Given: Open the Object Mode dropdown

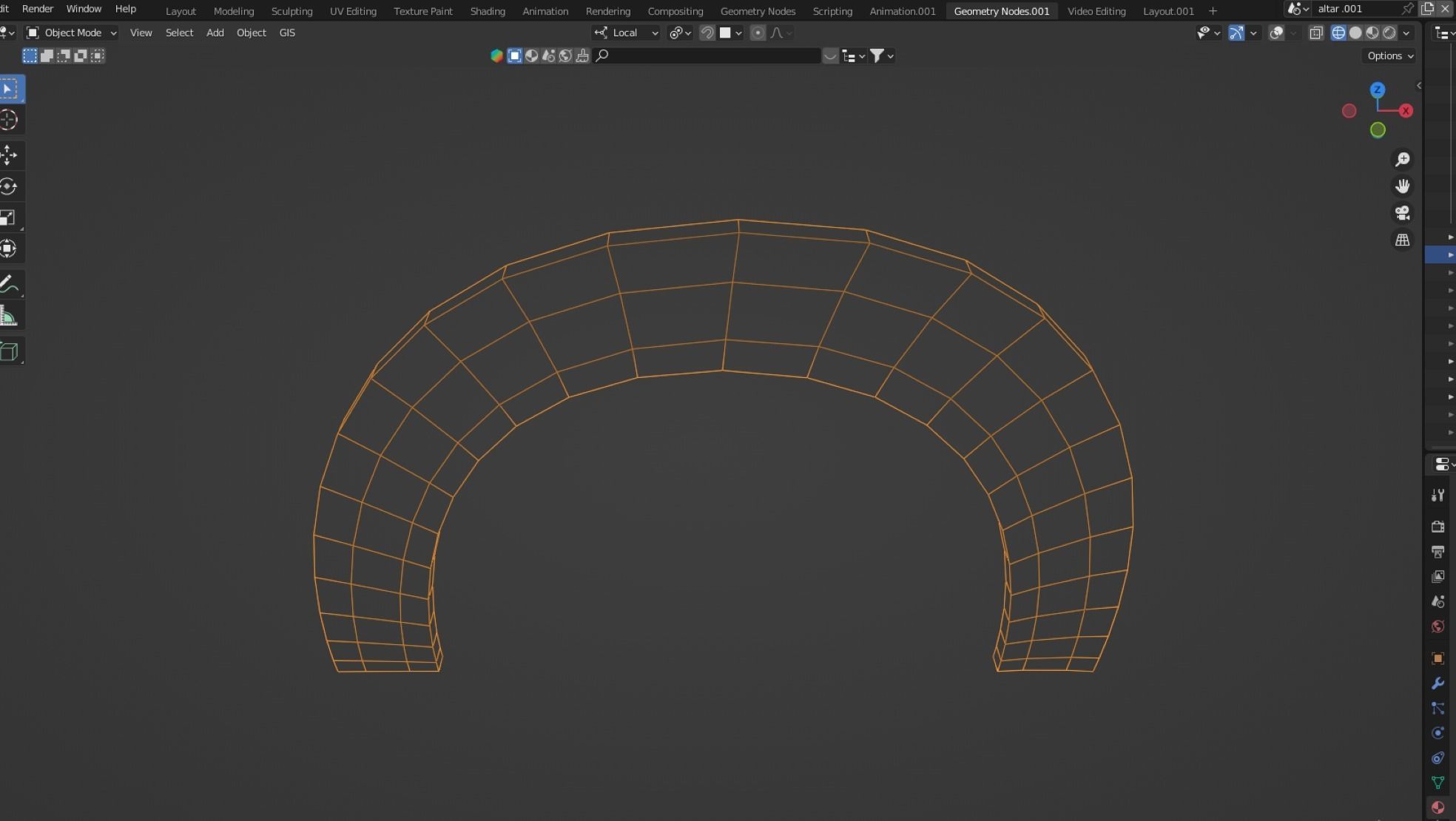Looking at the screenshot, I should pyautogui.click(x=72, y=33).
